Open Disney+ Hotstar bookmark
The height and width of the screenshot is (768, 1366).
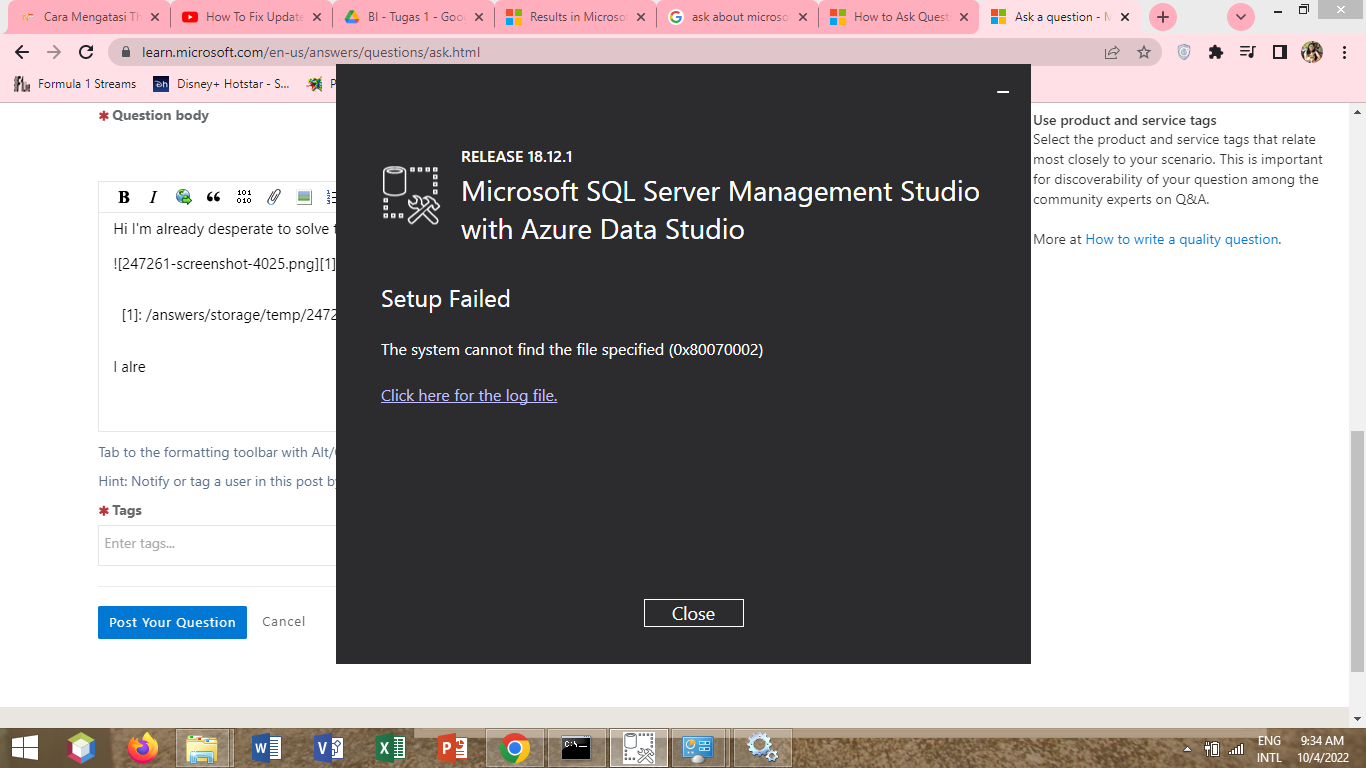pyautogui.click(x=222, y=84)
